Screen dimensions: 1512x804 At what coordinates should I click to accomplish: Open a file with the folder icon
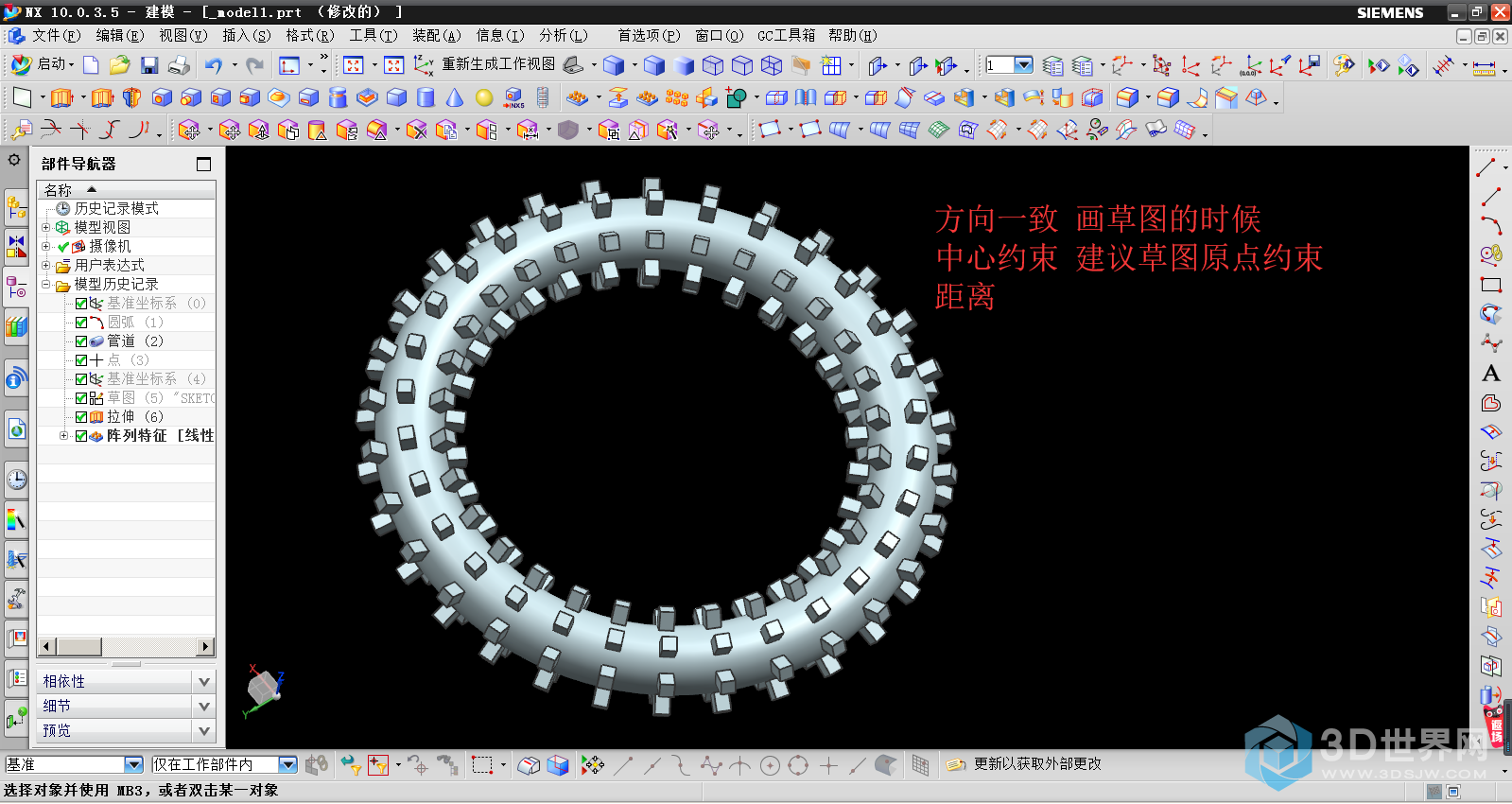119,65
